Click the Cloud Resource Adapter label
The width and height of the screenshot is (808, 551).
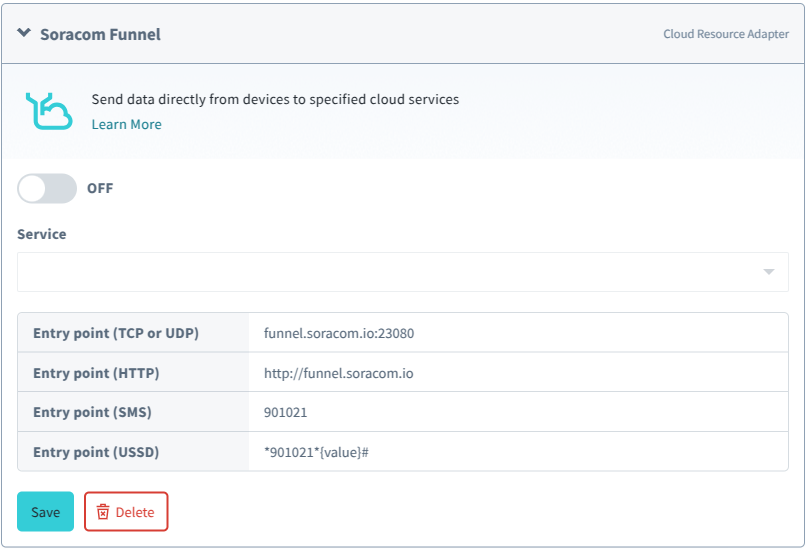pos(725,34)
